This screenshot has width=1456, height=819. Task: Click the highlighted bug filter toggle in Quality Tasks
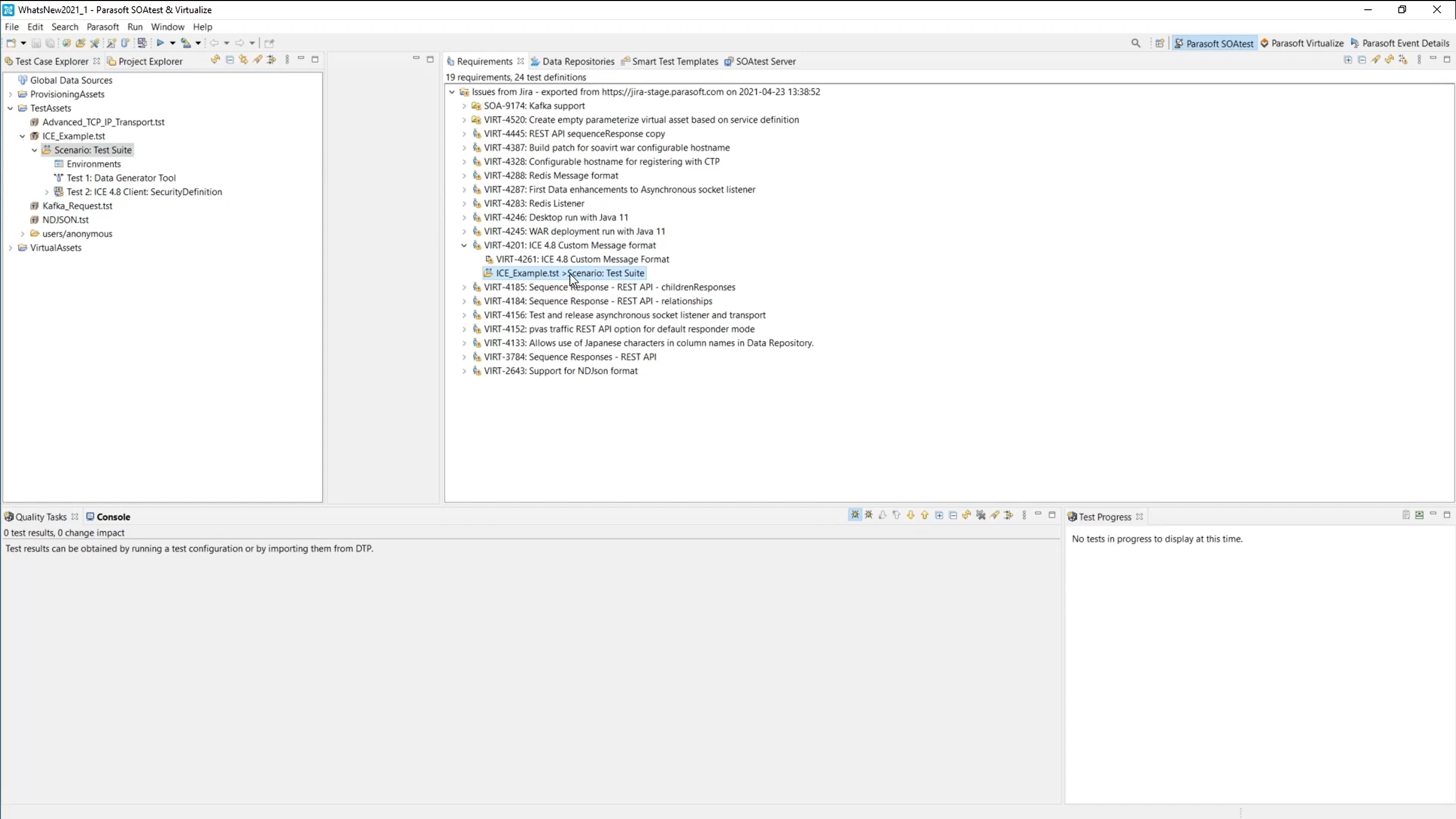855,515
